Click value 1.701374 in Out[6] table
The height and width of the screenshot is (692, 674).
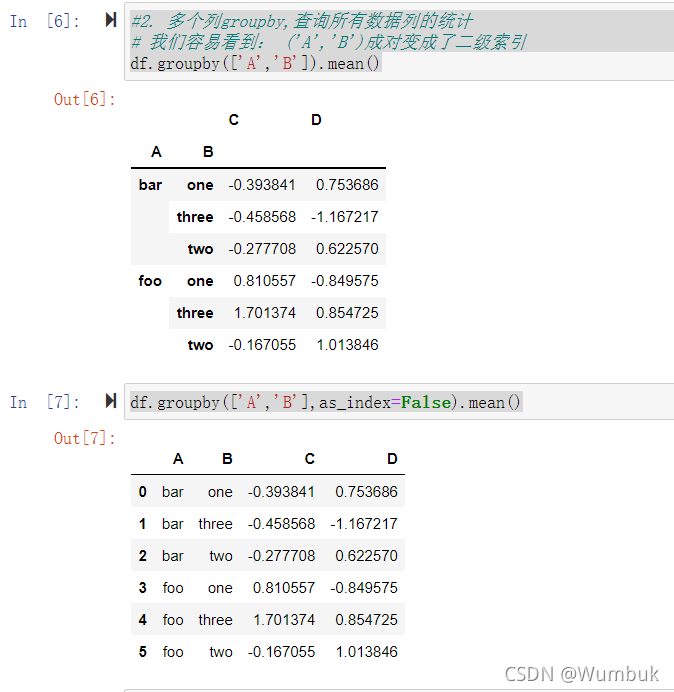pyautogui.click(x=265, y=313)
